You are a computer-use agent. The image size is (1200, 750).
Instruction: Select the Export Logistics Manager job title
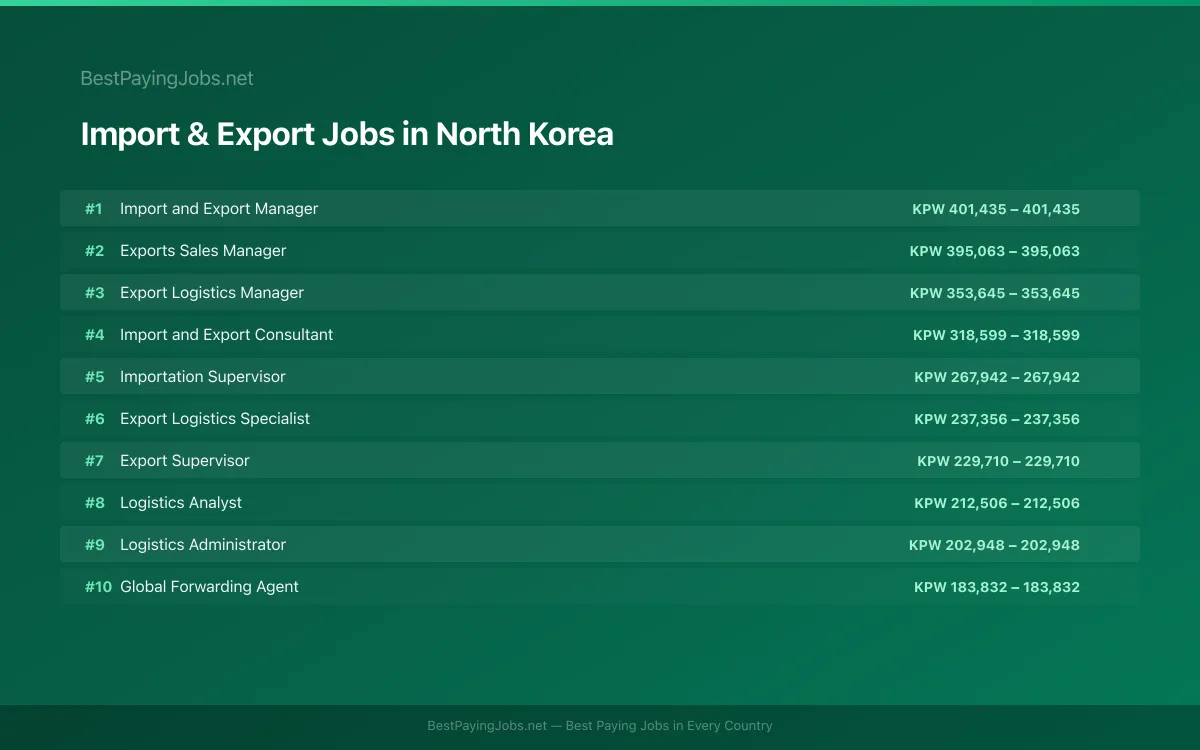pos(212,293)
